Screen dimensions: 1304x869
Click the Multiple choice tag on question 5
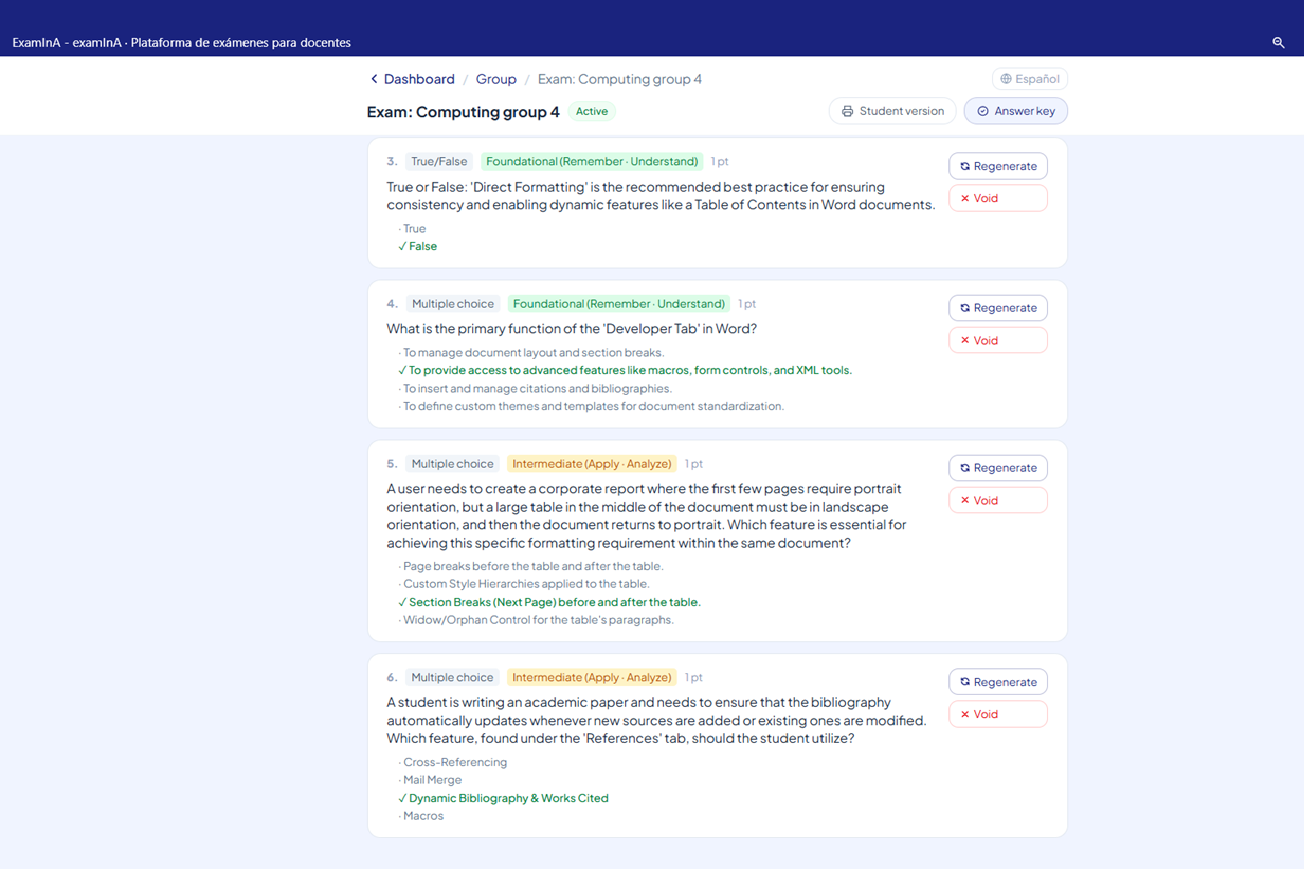click(452, 464)
